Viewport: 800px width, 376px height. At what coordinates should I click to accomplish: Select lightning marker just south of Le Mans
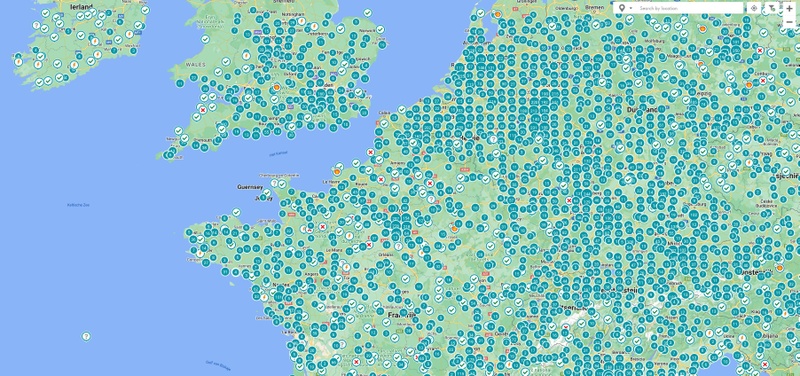click(x=346, y=267)
